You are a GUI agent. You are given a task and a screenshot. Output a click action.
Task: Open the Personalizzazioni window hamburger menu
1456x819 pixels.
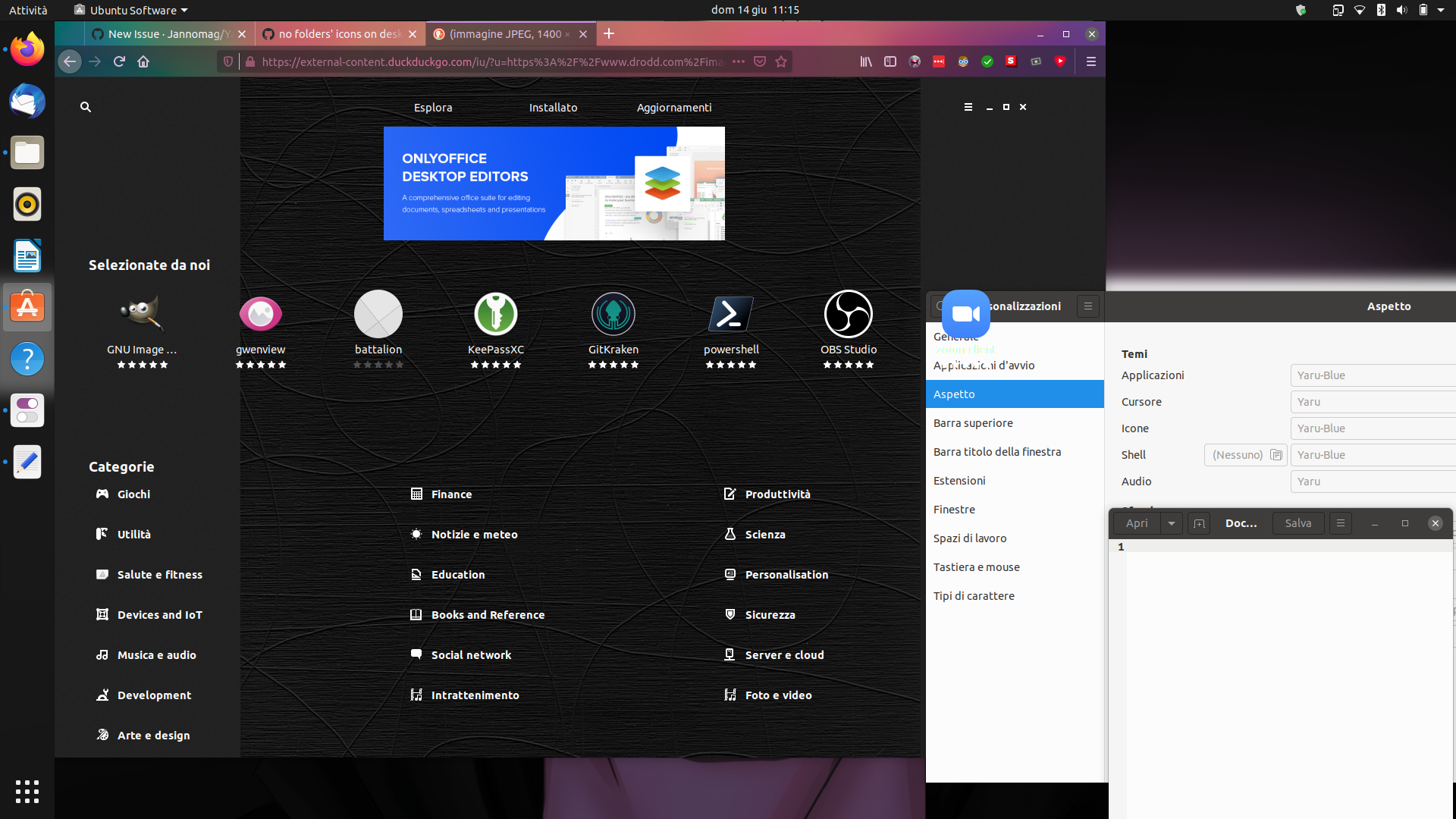coord(1089,306)
